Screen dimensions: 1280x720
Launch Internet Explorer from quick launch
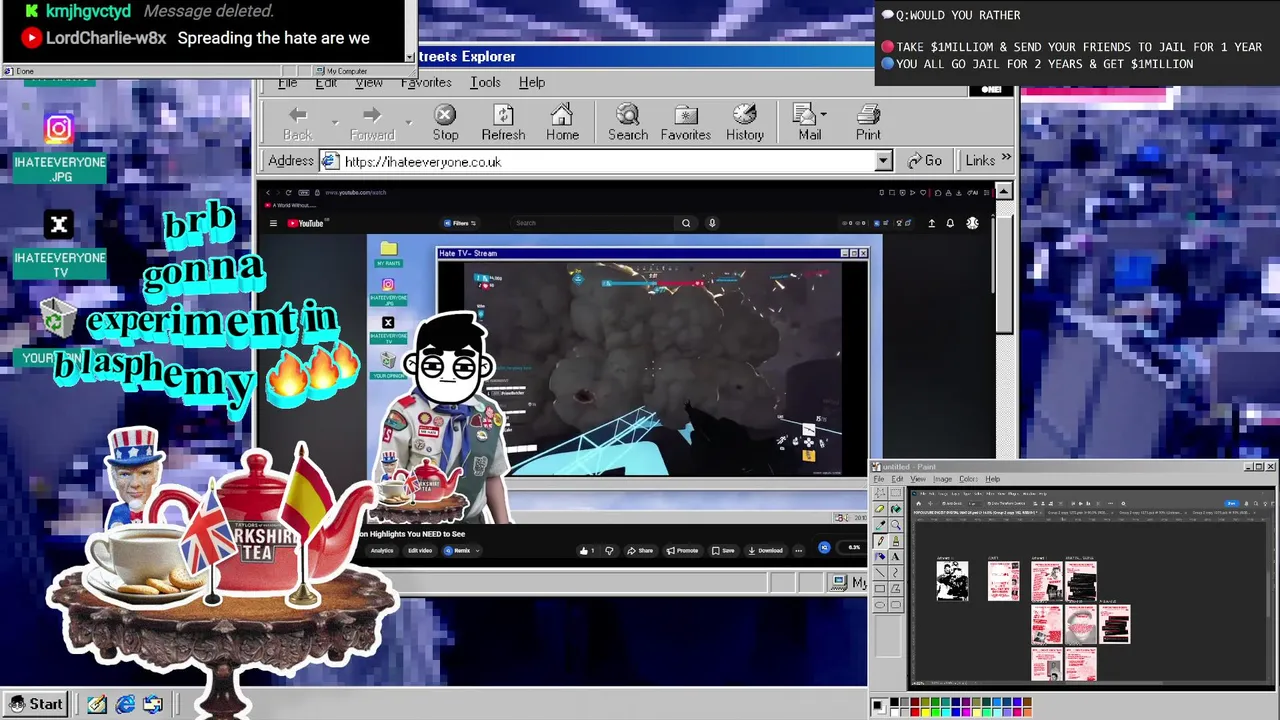[x=125, y=704]
